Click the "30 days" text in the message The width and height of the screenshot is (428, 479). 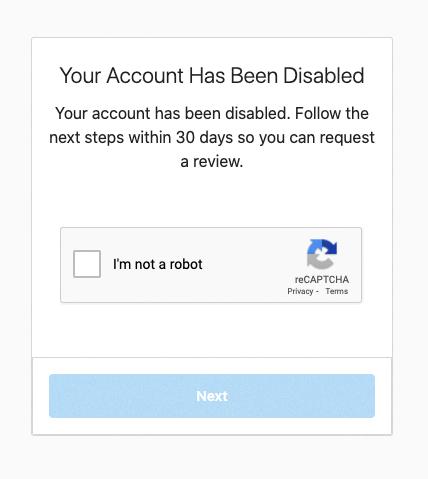pyautogui.click(x=204, y=137)
